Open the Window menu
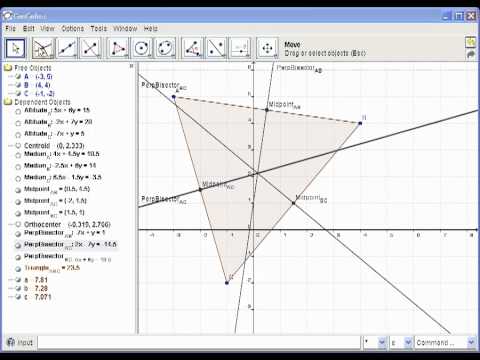This screenshot has height=360, width=480. click(125, 28)
